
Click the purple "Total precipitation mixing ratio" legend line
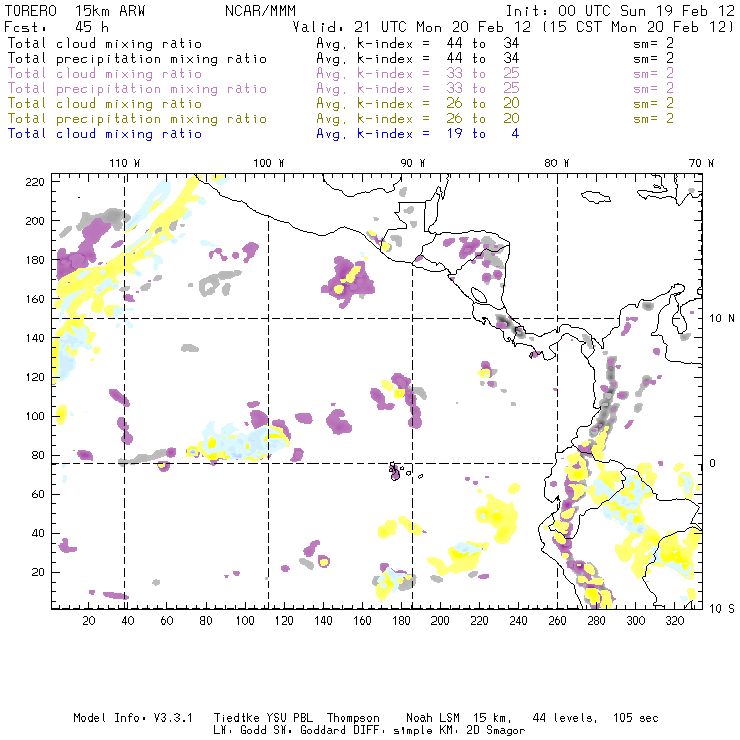pos(137,89)
